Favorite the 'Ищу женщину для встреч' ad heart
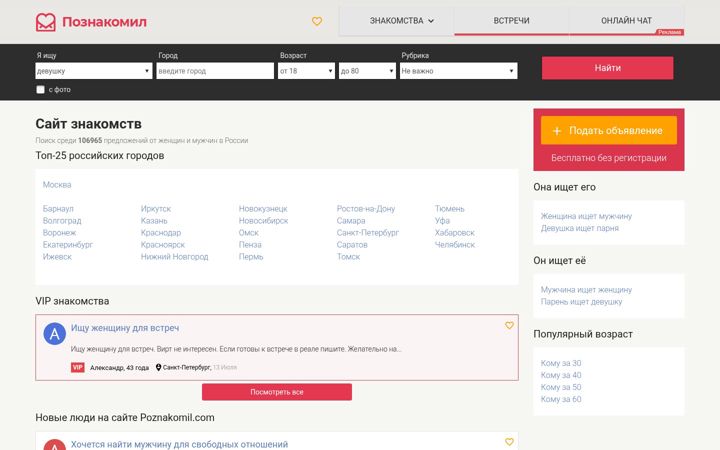720x450 pixels. click(509, 325)
